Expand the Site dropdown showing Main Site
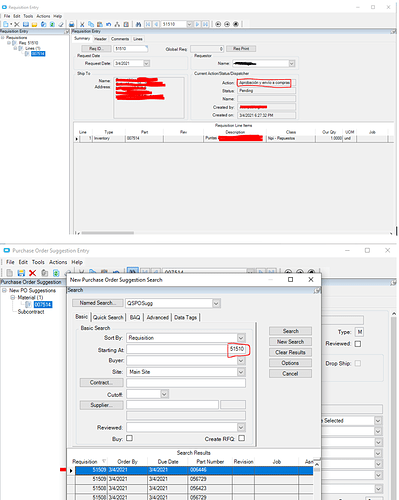 coord(241,372)
